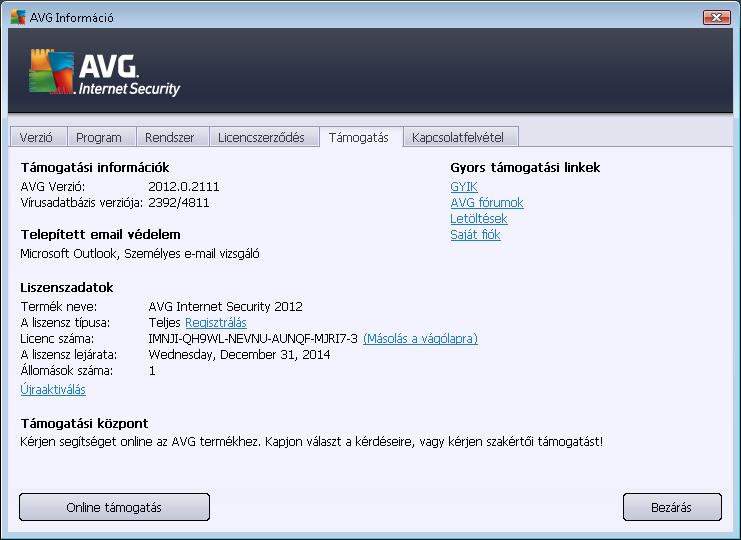Screen dimensions: 741x540
Task: Select the Rendszer tab
Action: (172, 137)
